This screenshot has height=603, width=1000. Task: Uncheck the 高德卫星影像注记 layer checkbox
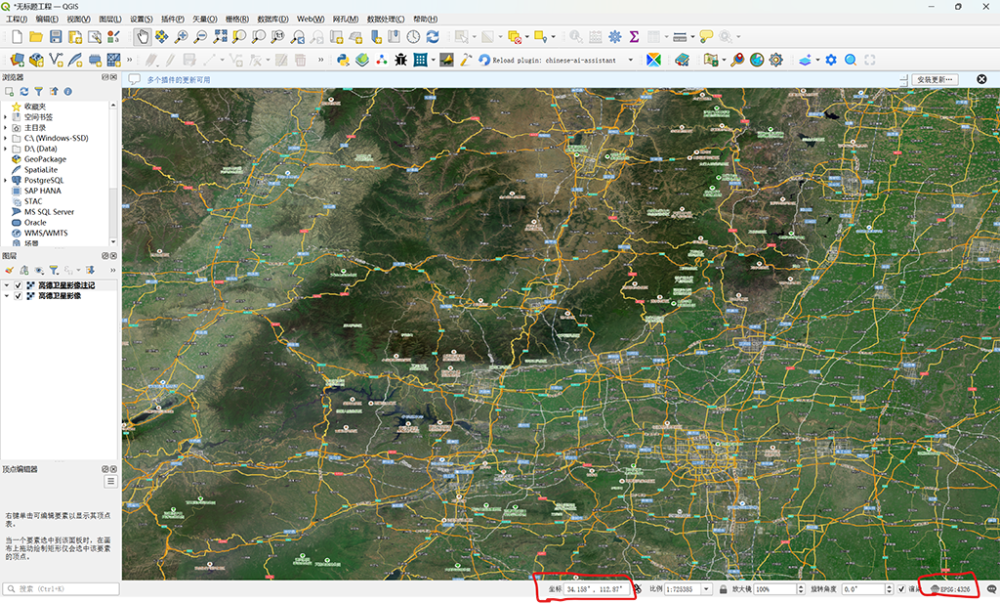pyautogui.click(x=18, y=285)
